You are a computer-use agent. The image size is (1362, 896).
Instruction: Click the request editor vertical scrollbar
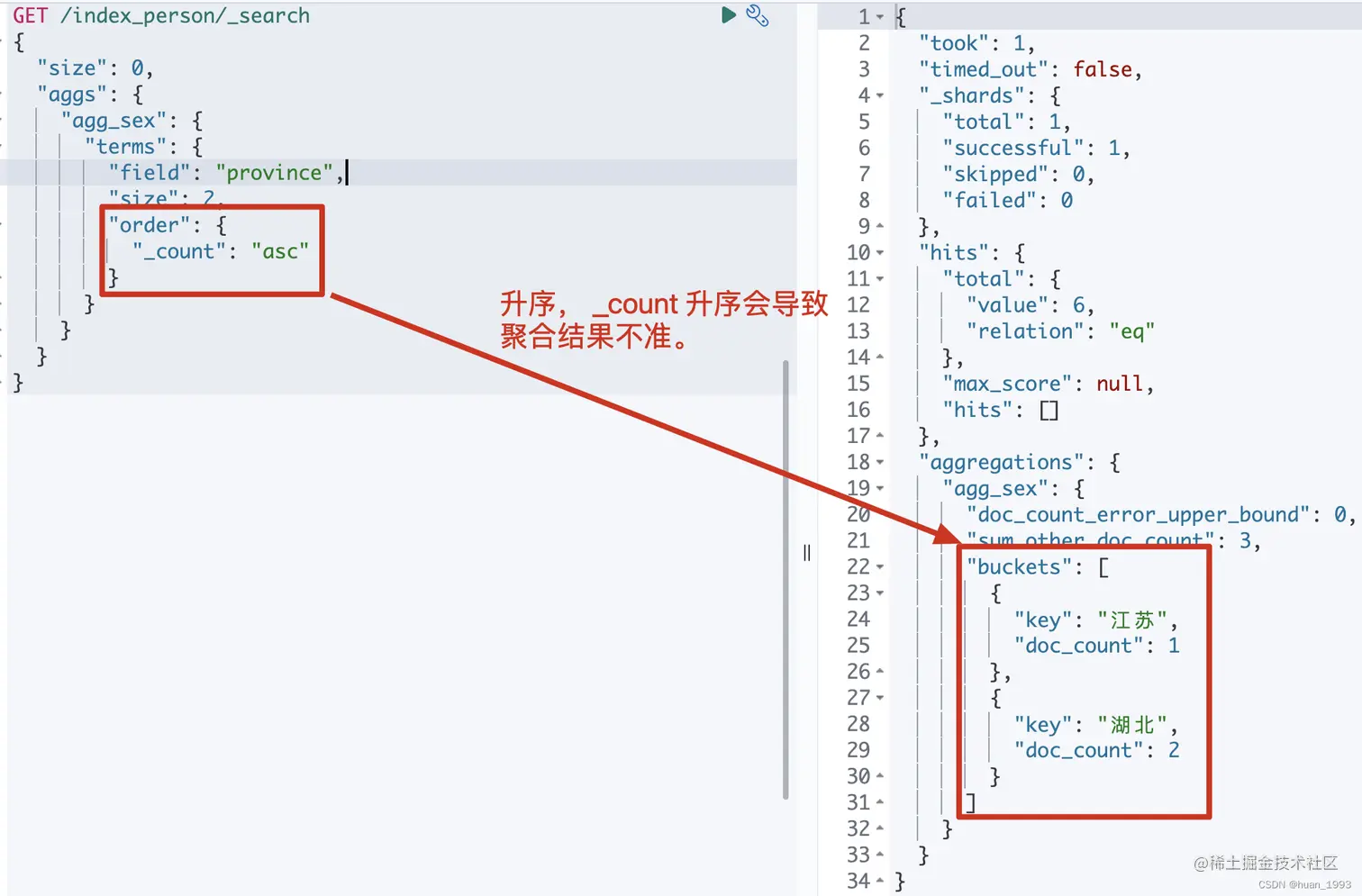coord(785,579)
